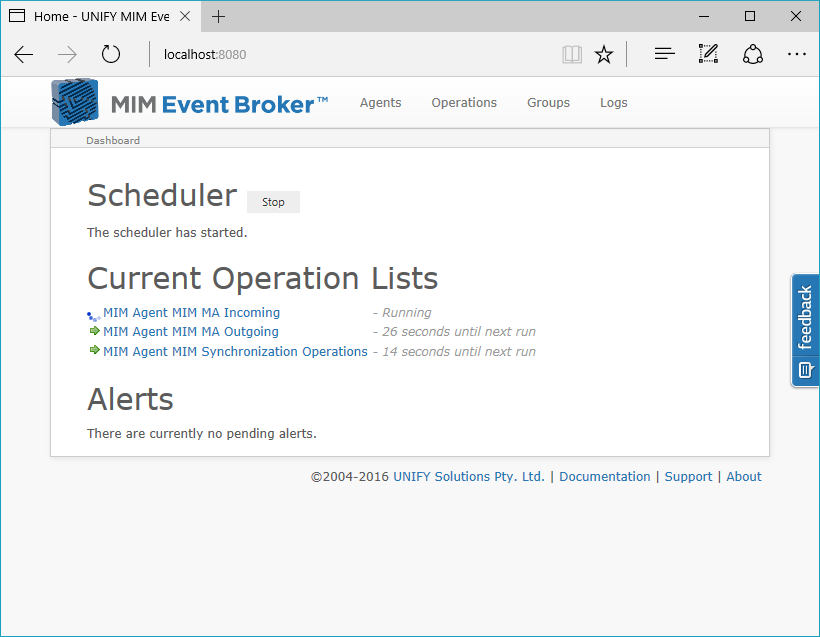Open MIM Agent MIM MA Outgoing operation list
820x637 pixels.
[x=191, y=332]
